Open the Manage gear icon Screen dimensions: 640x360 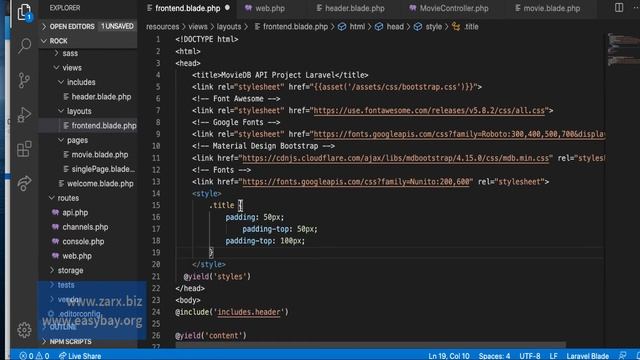[24, 330]
